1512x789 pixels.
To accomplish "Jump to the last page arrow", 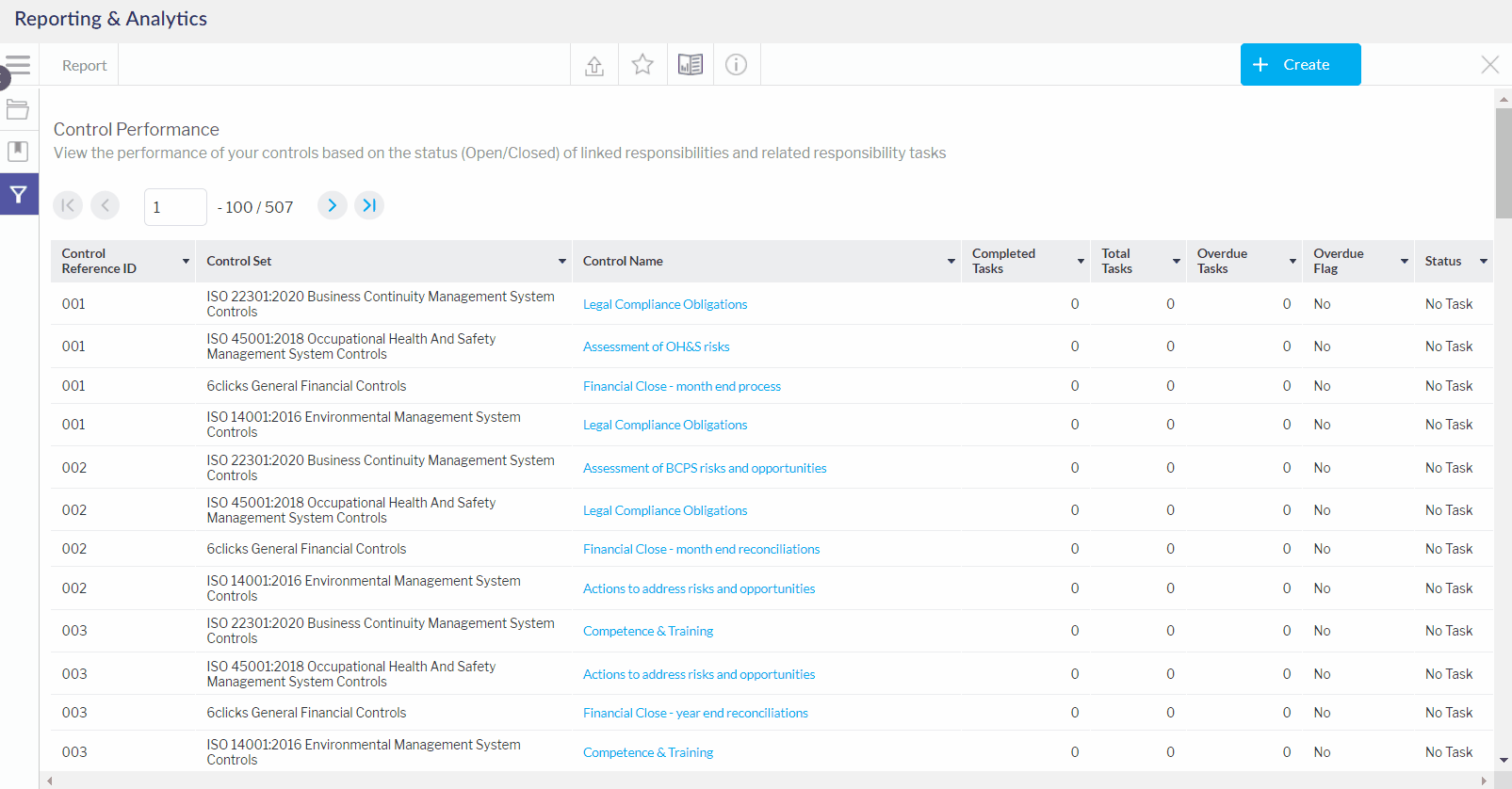I will tap(369, 205).
